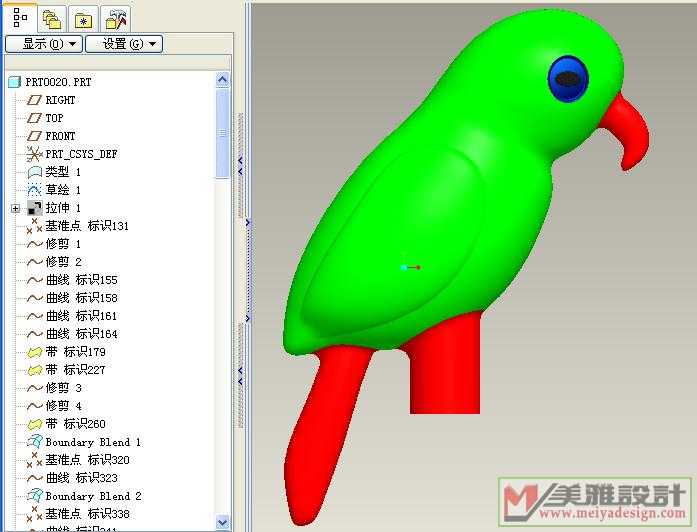Select the 基准点 标识320 datum point icon
This screenshot has height=532, width=697.
(x=34, y=460)
